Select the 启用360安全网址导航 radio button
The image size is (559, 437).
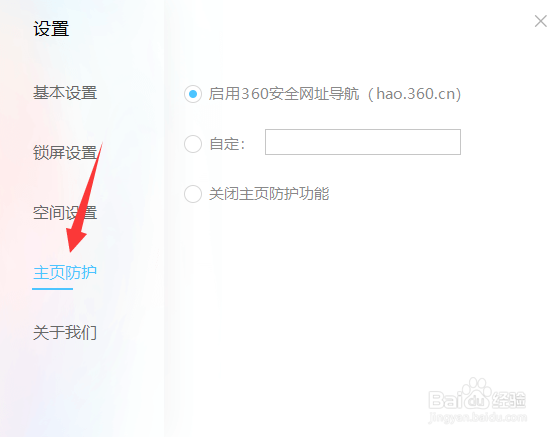coord(193,94)
